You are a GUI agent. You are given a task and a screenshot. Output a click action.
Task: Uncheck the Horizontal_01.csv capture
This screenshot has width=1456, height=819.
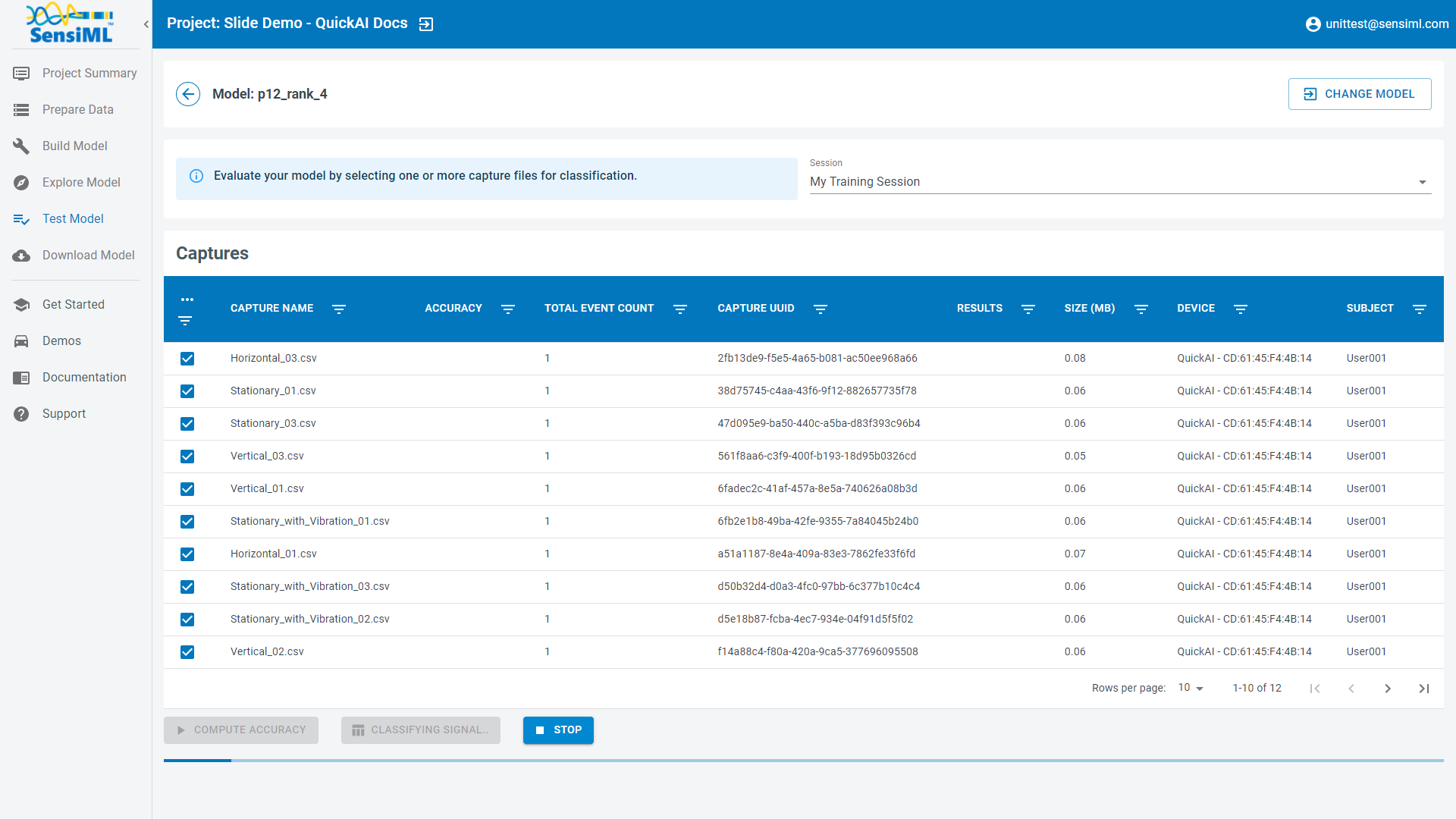coord(187,554)
